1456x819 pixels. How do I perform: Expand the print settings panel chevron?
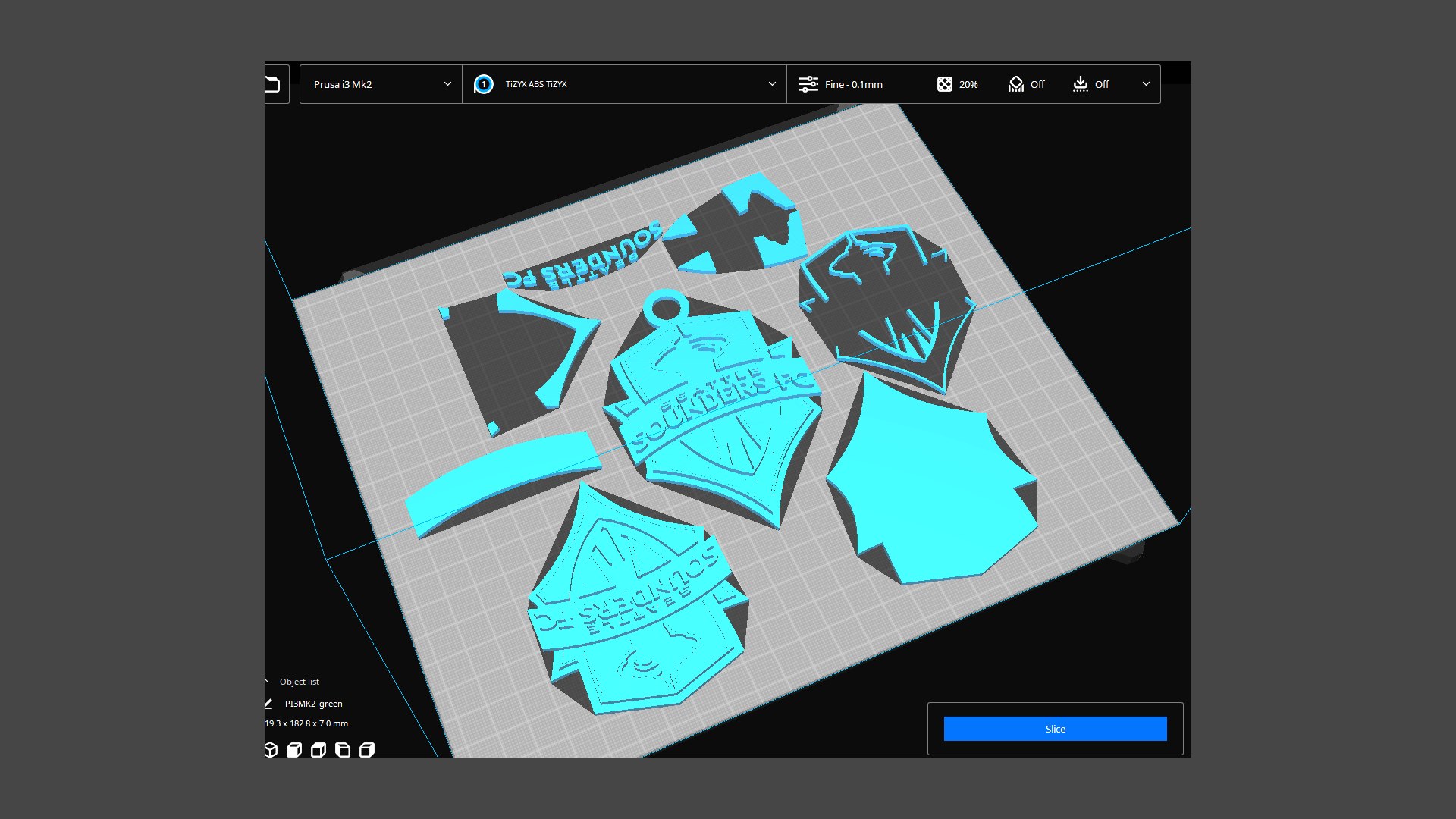pyautogui.click(x=1146, y=84)
